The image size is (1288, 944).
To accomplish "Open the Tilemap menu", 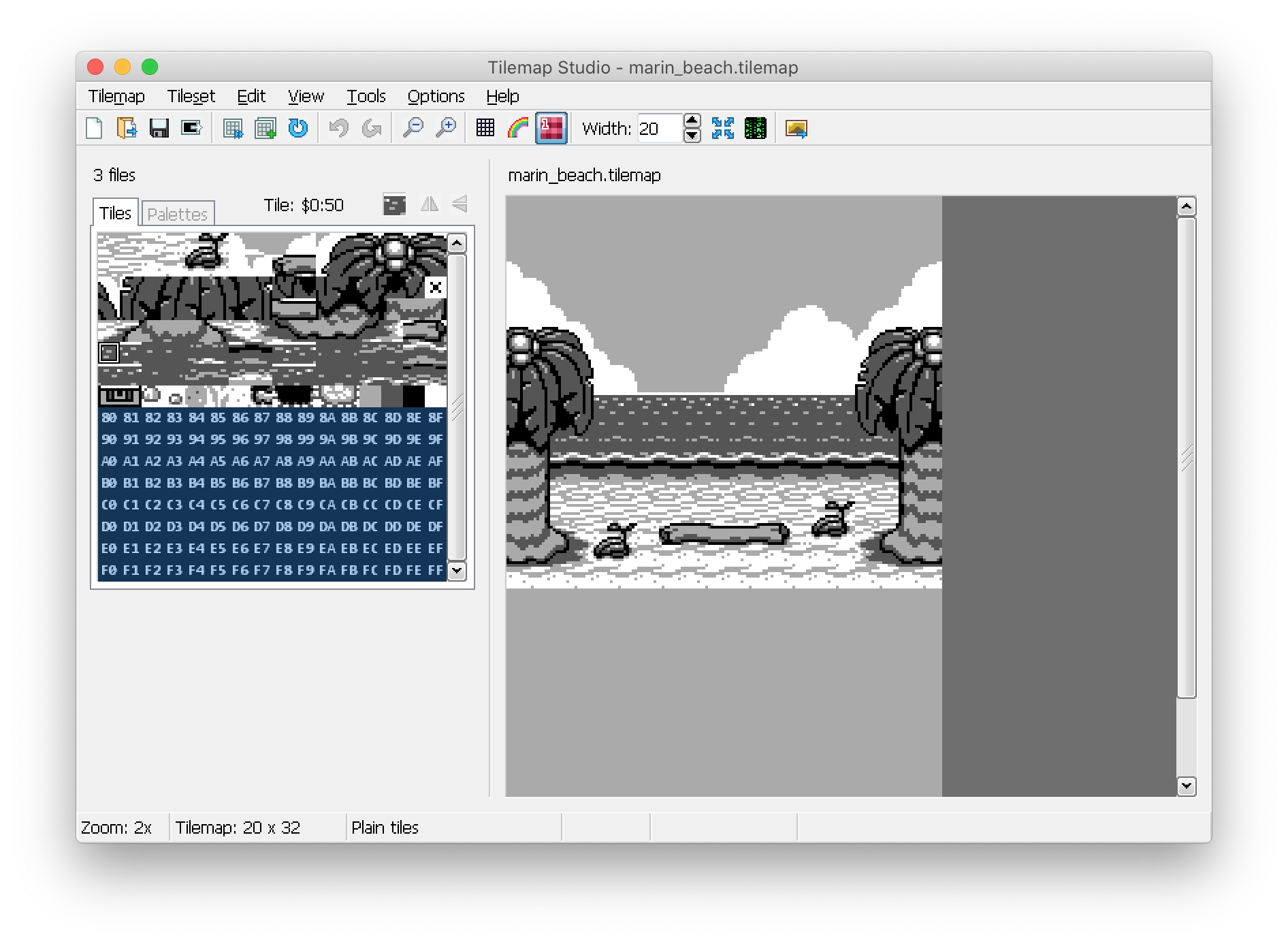I will click(116, 96).
